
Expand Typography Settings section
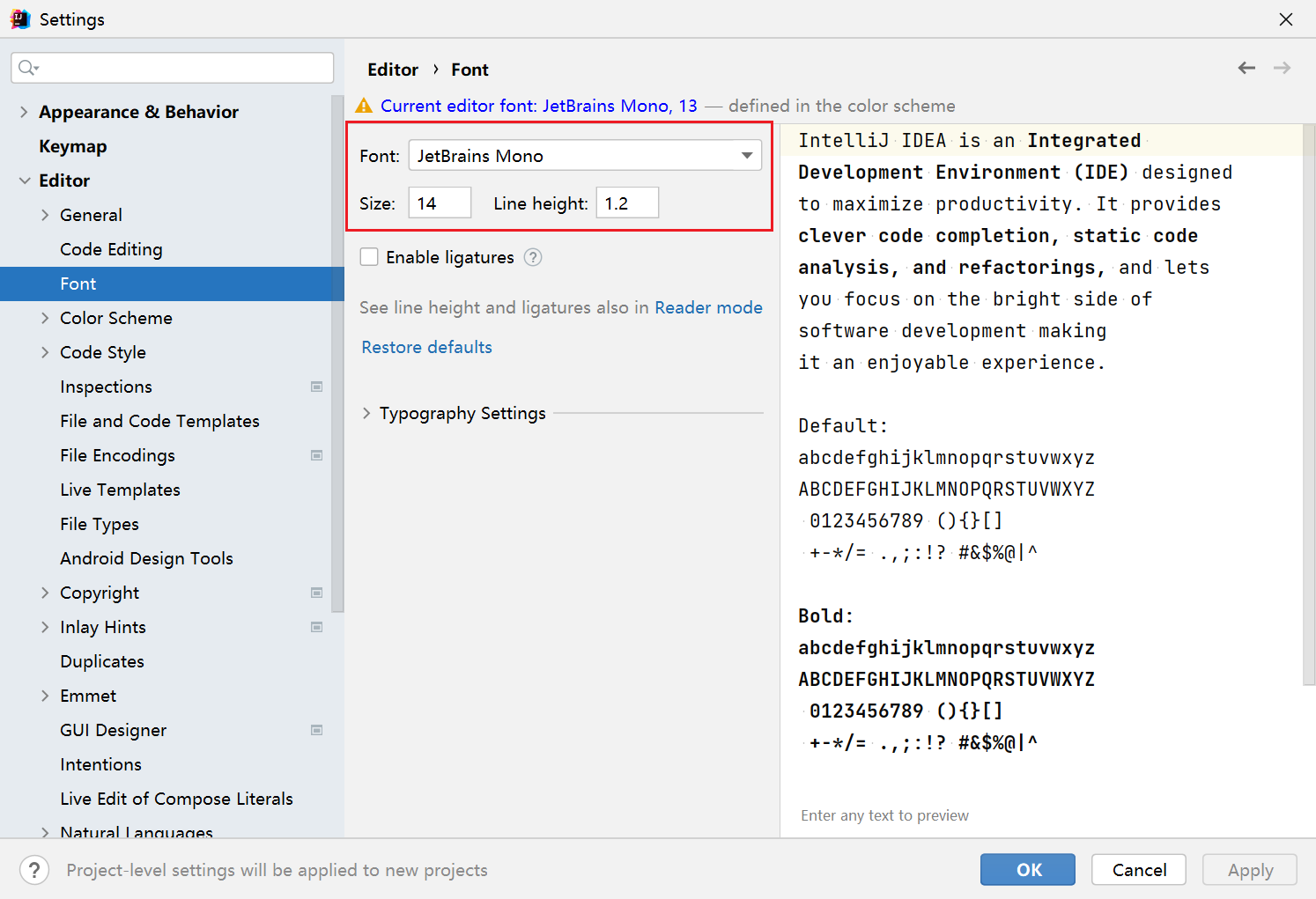366,413
